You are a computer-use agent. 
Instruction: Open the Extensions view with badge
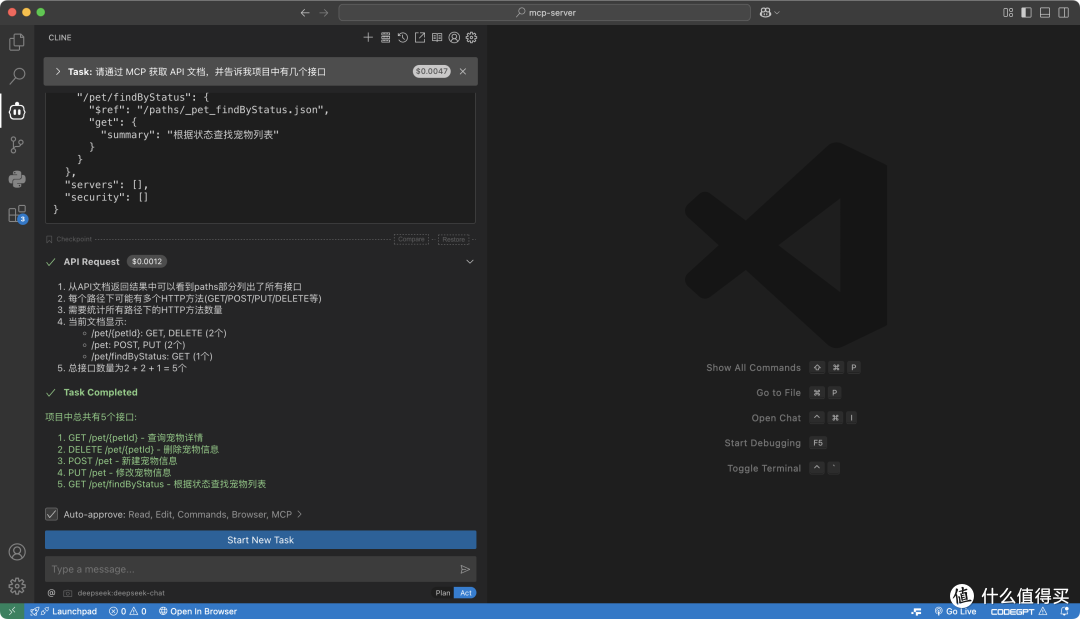point(17,214)
